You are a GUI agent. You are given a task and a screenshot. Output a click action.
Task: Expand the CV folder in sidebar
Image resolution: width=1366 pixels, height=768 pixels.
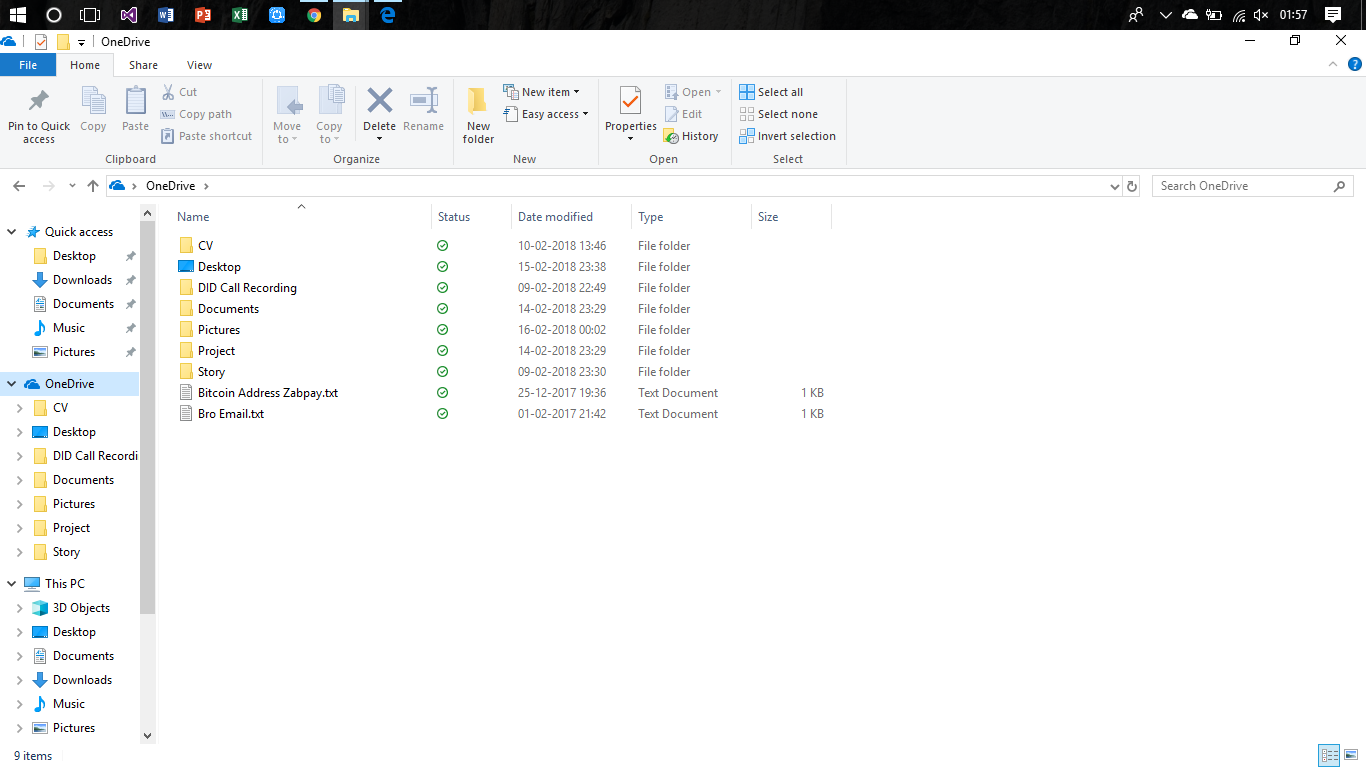20,408
